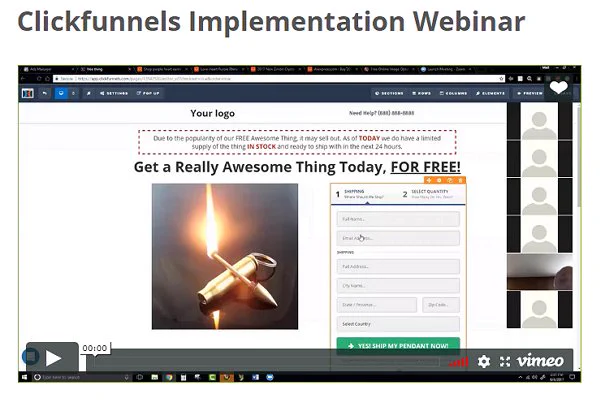The image size is (605, 403).
Task: Open the Pop Up menu
Action: click(148, 93)
